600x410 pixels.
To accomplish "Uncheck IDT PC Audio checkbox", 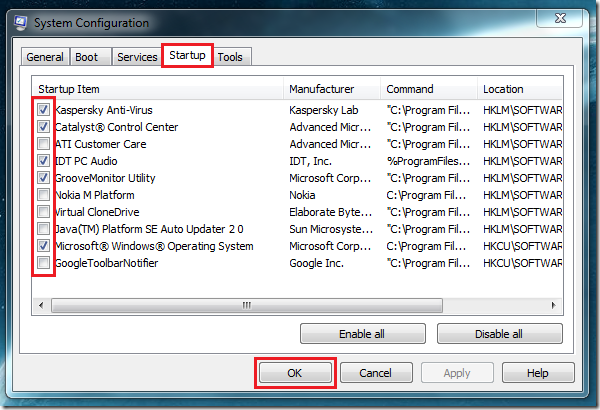I will point(43,161).
